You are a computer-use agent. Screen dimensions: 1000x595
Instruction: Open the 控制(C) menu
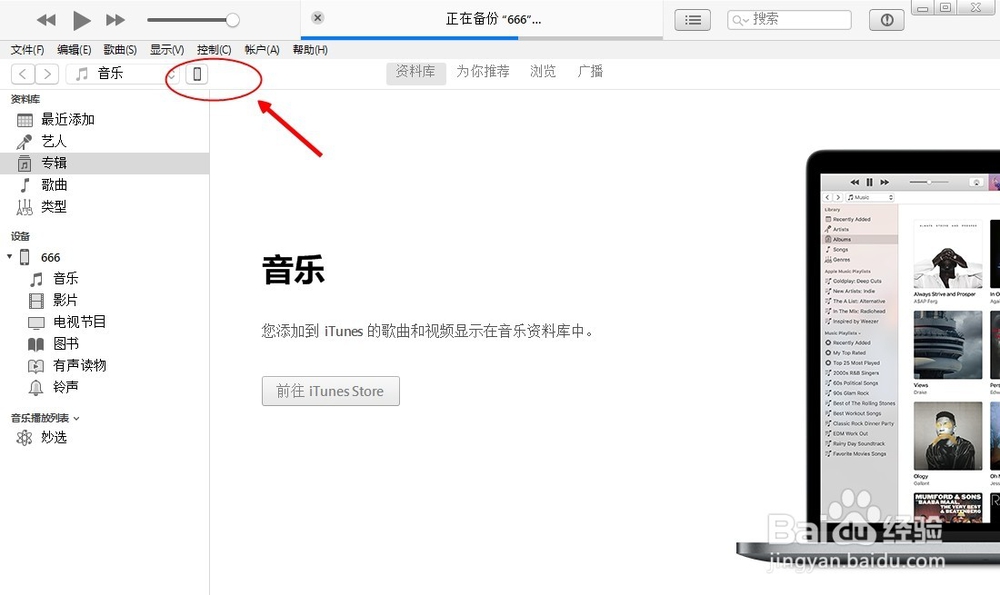point(214,50)
